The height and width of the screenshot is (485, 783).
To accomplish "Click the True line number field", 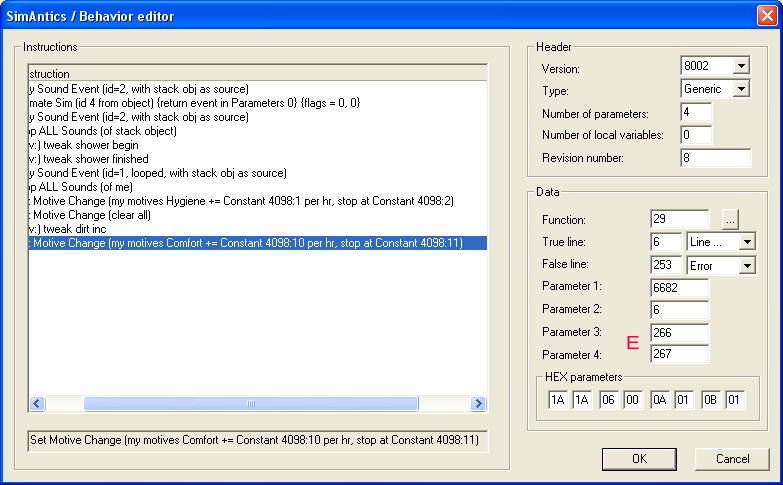I will (x=666, y=242).
